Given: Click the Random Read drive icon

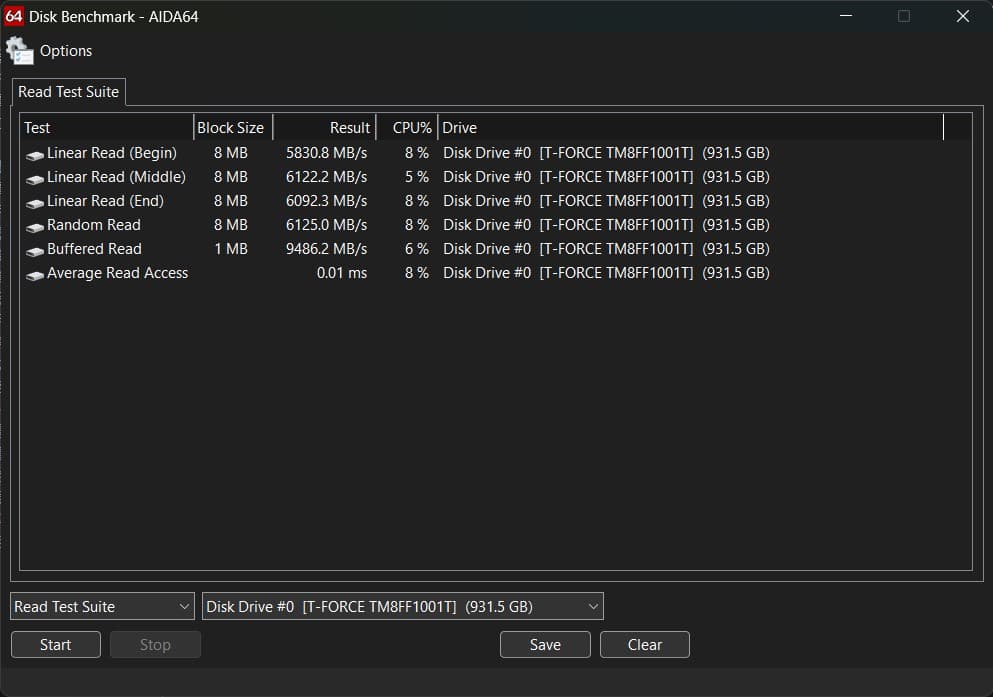Looking at the screenshot, I should 35,226.
